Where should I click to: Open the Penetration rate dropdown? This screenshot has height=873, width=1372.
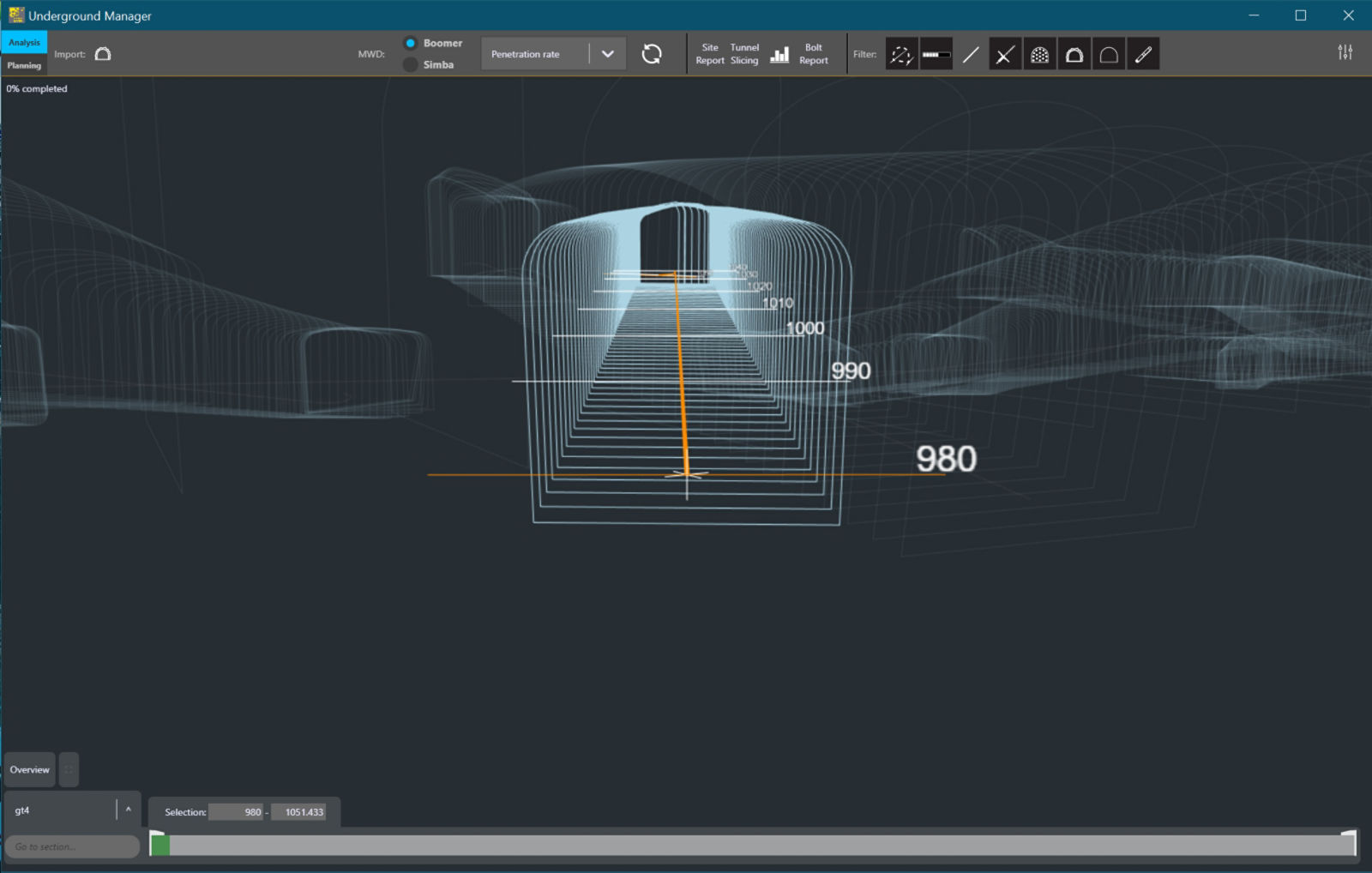[607, 54]
